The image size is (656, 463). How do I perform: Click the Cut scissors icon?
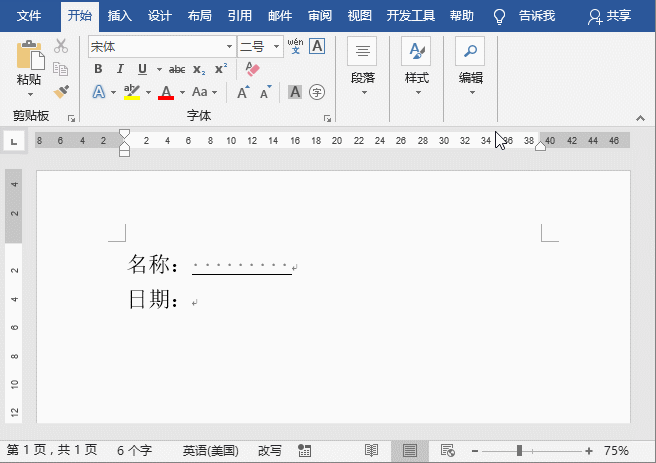click(x=61, y=46)
